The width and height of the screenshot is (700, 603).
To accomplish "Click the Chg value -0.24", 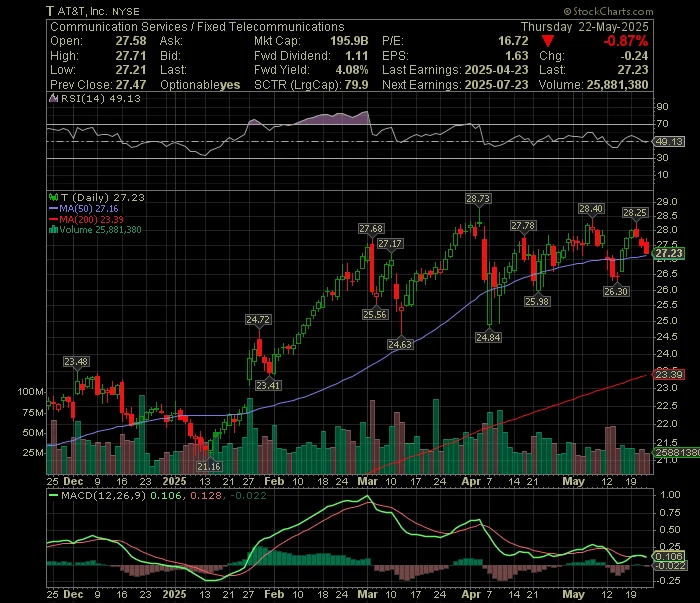I will tap(634, 56).
